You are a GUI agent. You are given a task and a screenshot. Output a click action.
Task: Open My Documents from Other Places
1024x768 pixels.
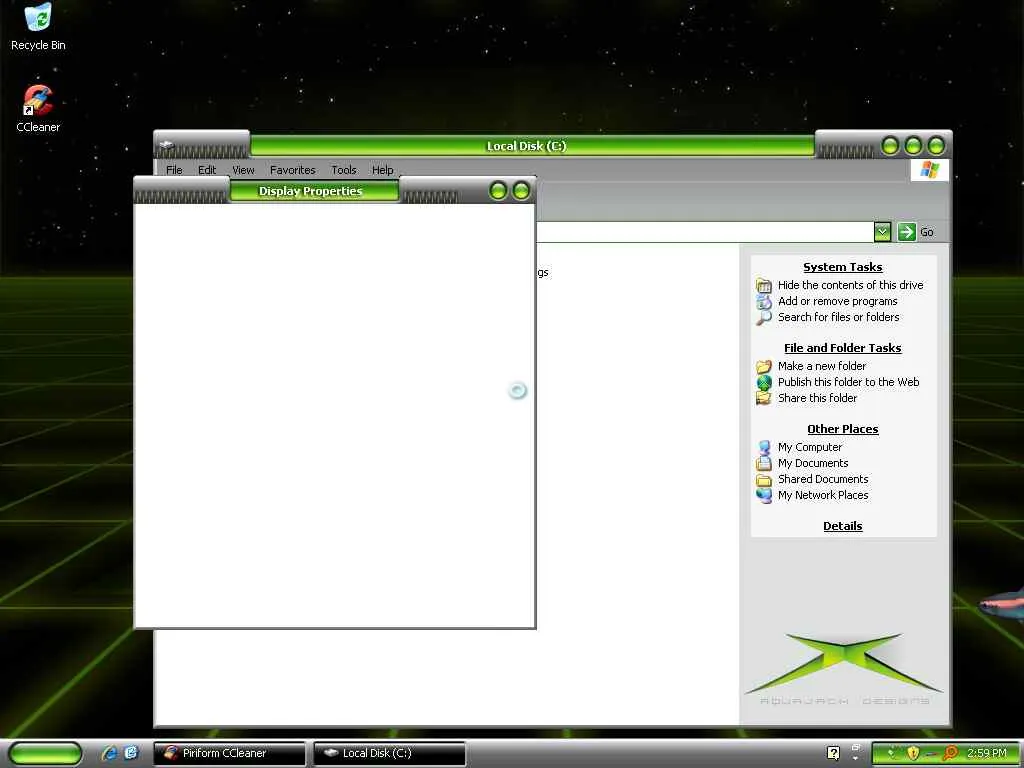pos(813,463)
